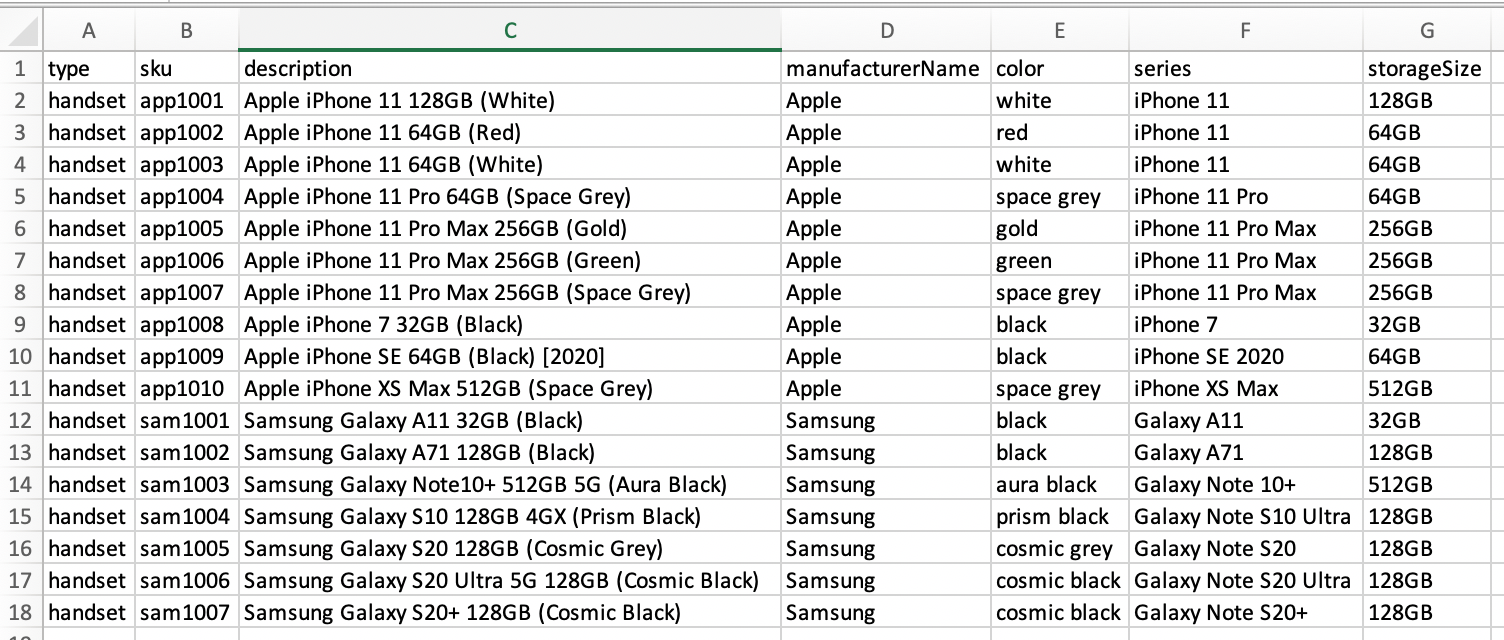This screenshot has width=1504, height=640.
Task: Select column G header
Action: 1427,31
